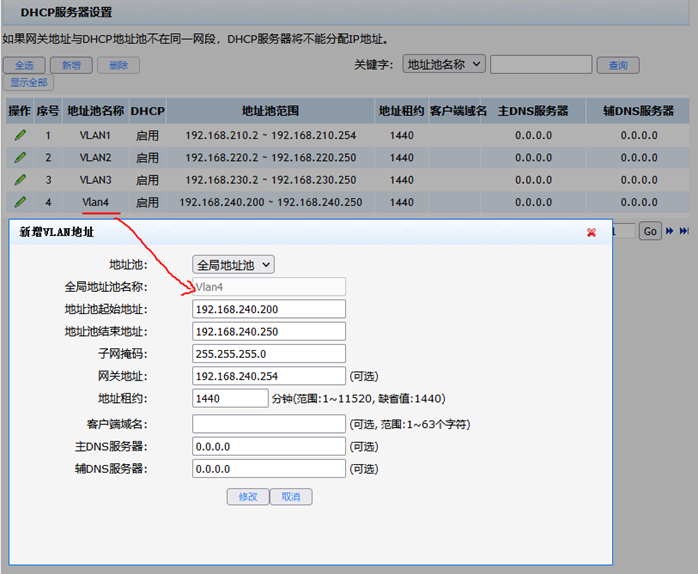The height and width of the screenshot is (574, 698).
Task: Click the 地址租约 field with 1440
Action: 230,398
